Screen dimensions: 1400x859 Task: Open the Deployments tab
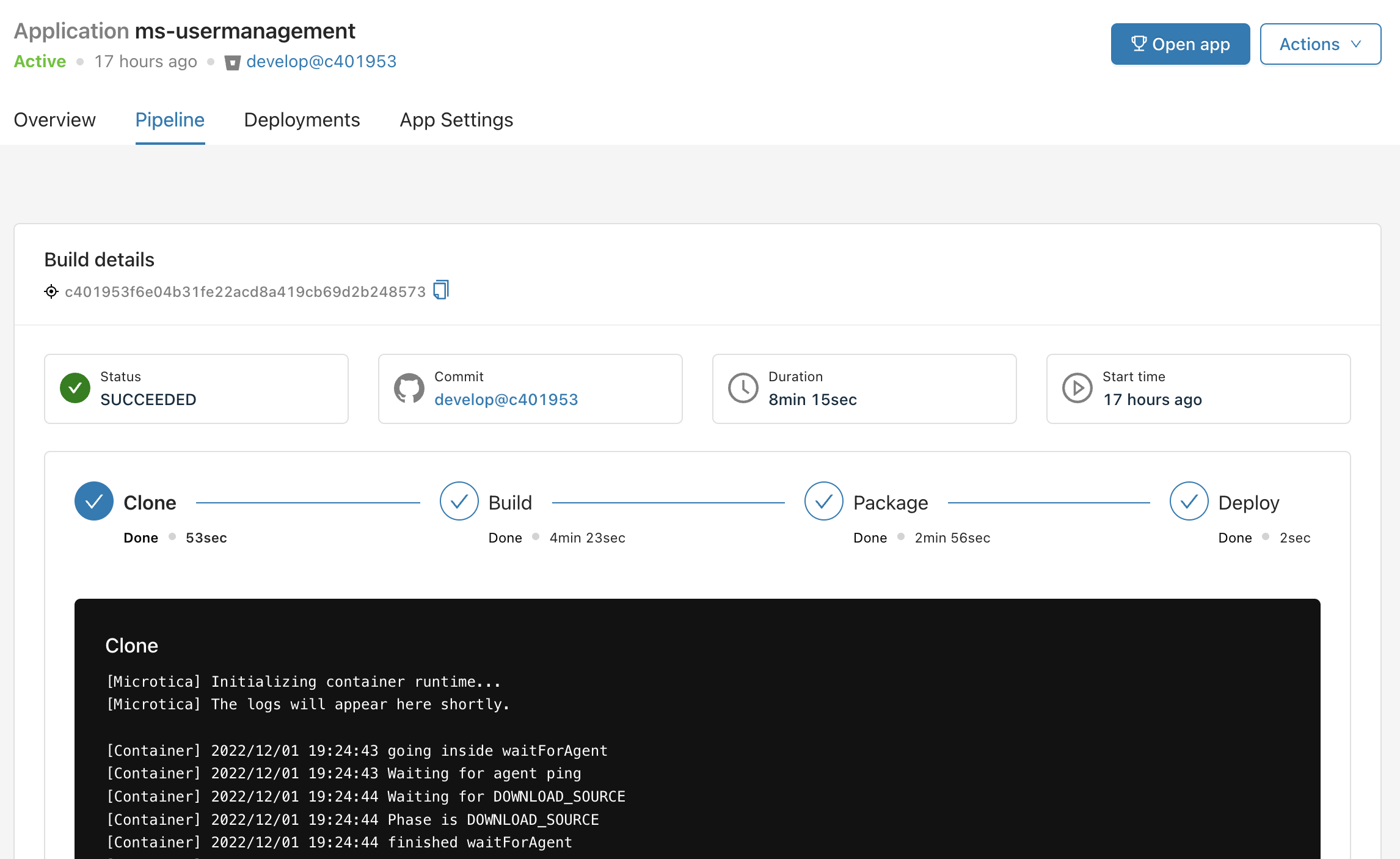302,120
